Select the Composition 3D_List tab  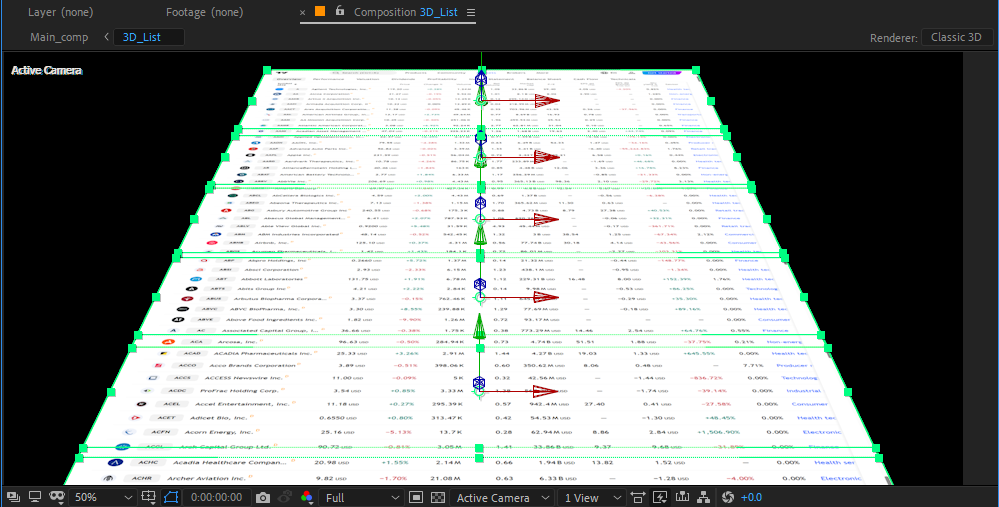coord(406,12)
